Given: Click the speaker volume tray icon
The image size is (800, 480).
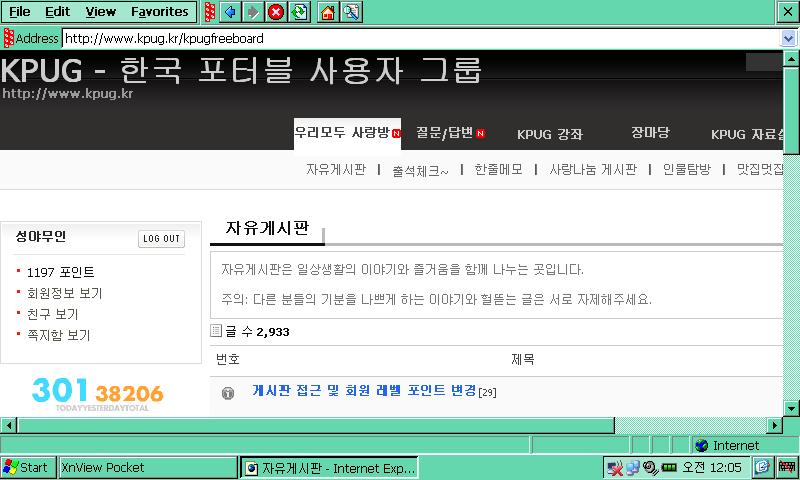Looking at the screenshot, I should [650, 467].
